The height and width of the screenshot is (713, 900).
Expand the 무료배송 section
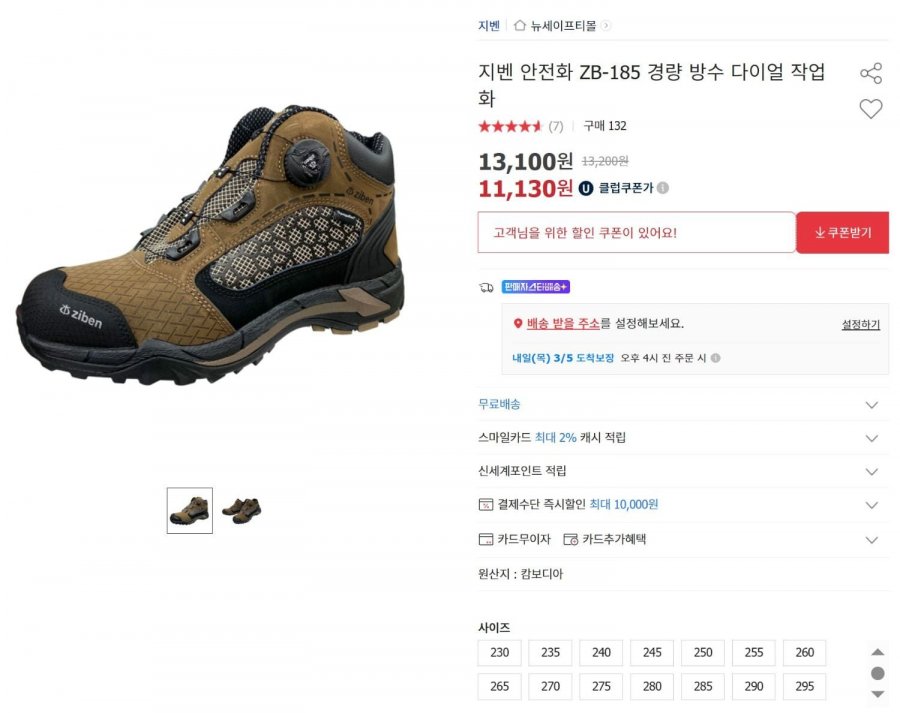[x=871, y=405]
